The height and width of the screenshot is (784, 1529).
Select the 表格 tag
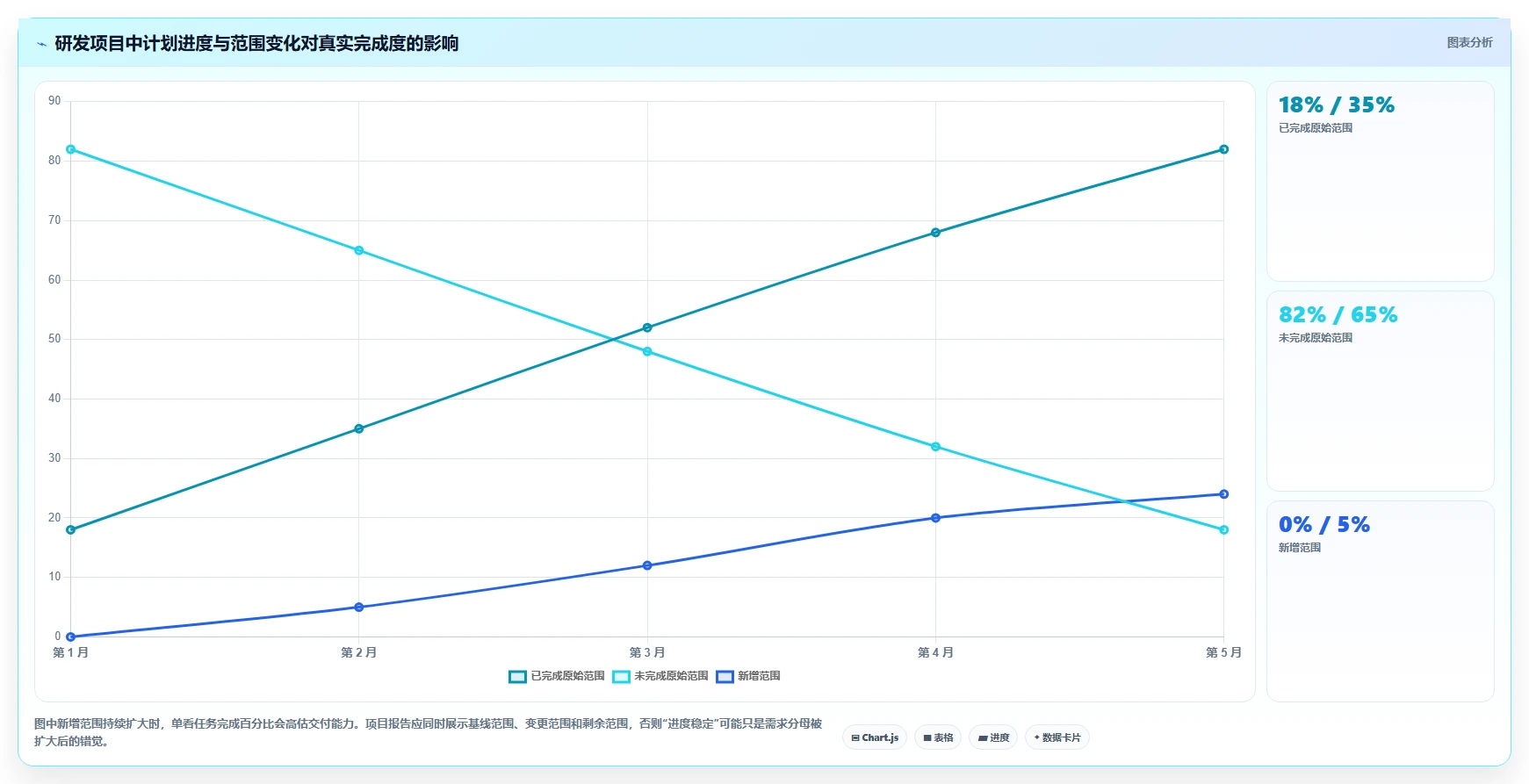[x=938, y=737]
